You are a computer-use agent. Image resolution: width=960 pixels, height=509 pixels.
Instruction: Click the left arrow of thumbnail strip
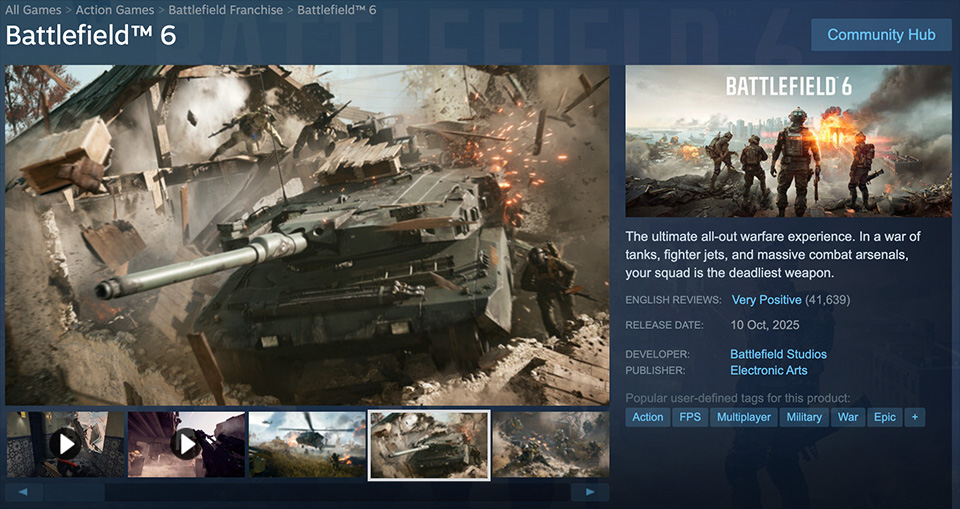[x=24, y=492]
